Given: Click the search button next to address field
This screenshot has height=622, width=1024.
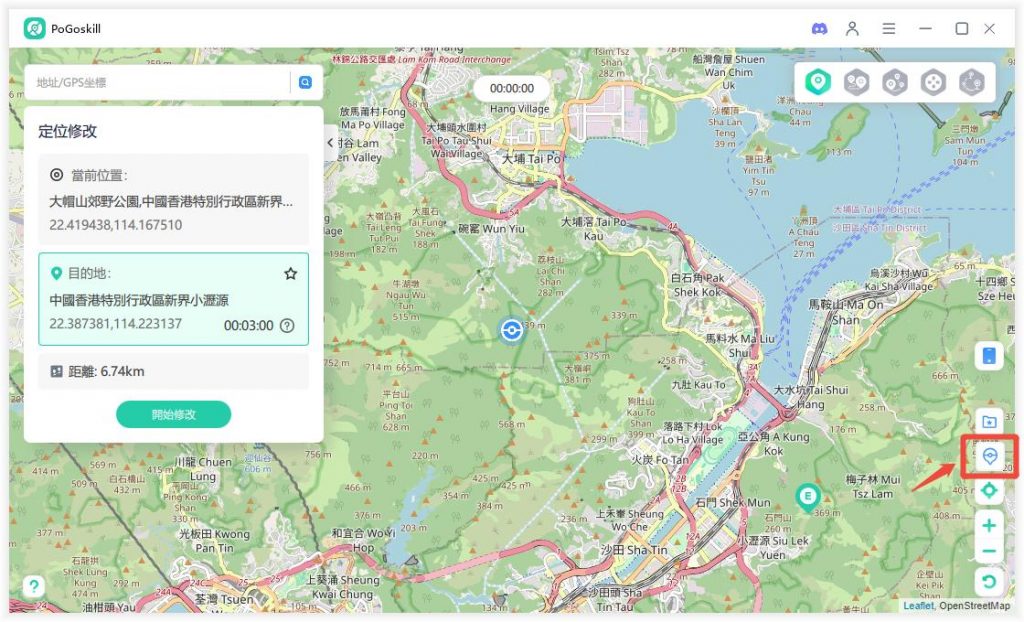Looking at the screenshot, I should 305,83.
